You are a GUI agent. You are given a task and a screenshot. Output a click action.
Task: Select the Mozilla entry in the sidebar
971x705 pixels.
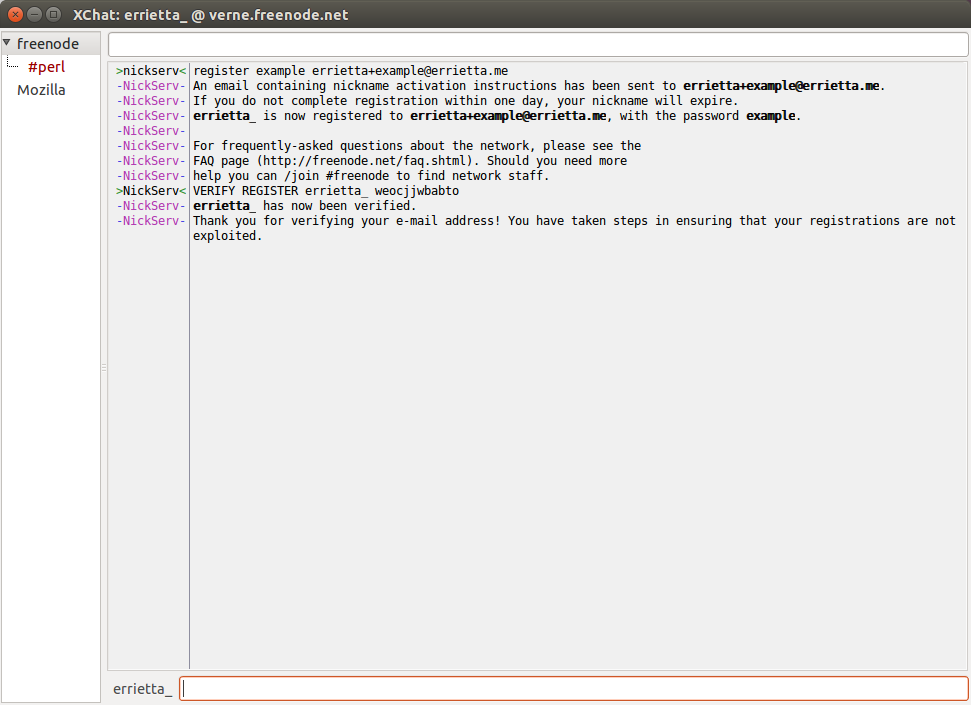coord(41,90)
